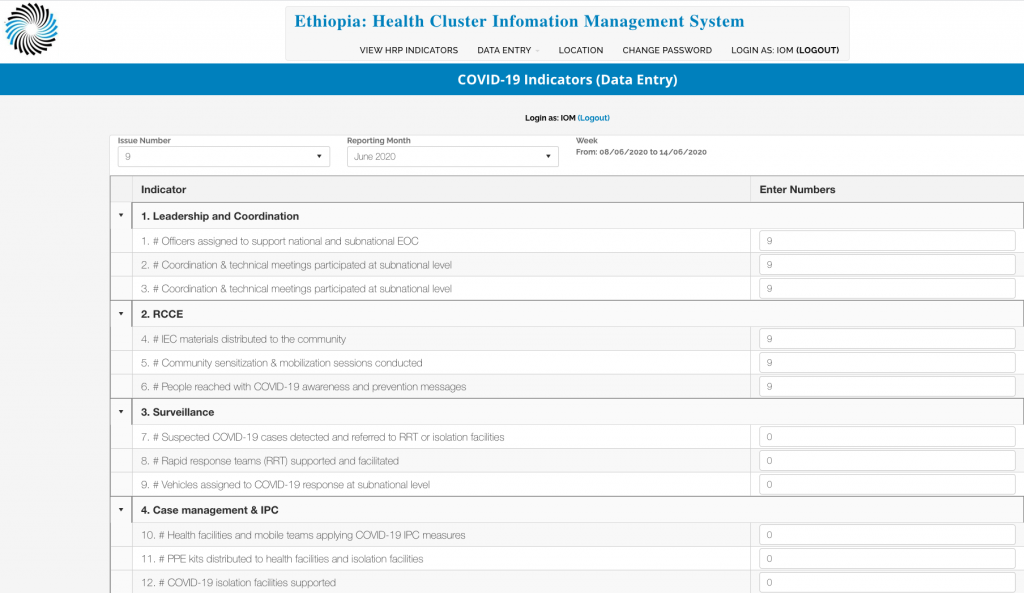This screenshot has width=1024, height=593.
Task: Open Change Password page
Action: 667,50
